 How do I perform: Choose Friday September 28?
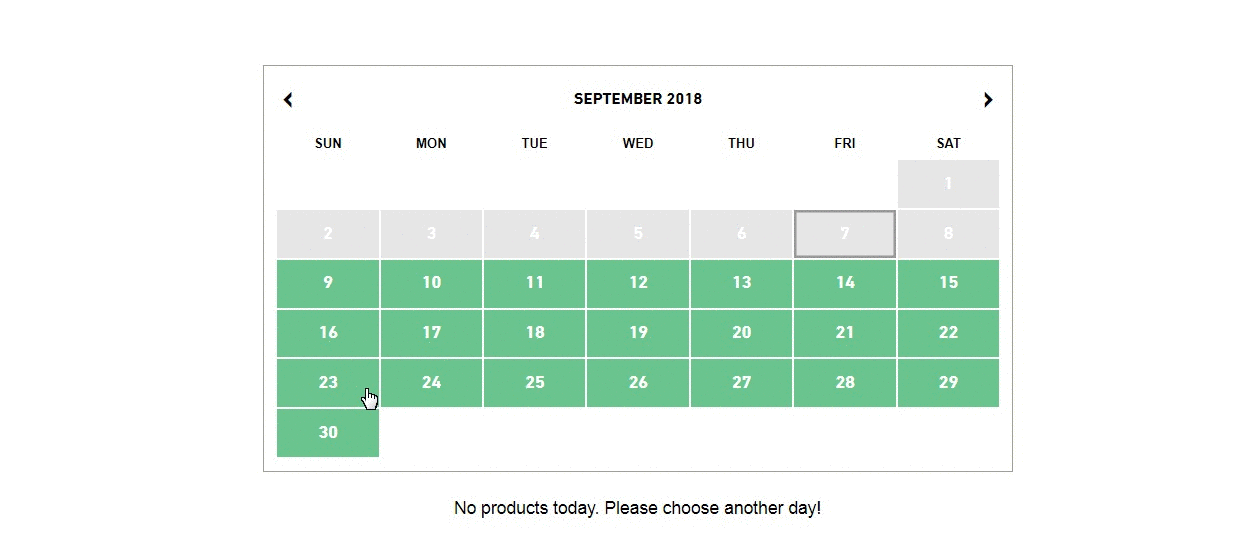845,383
